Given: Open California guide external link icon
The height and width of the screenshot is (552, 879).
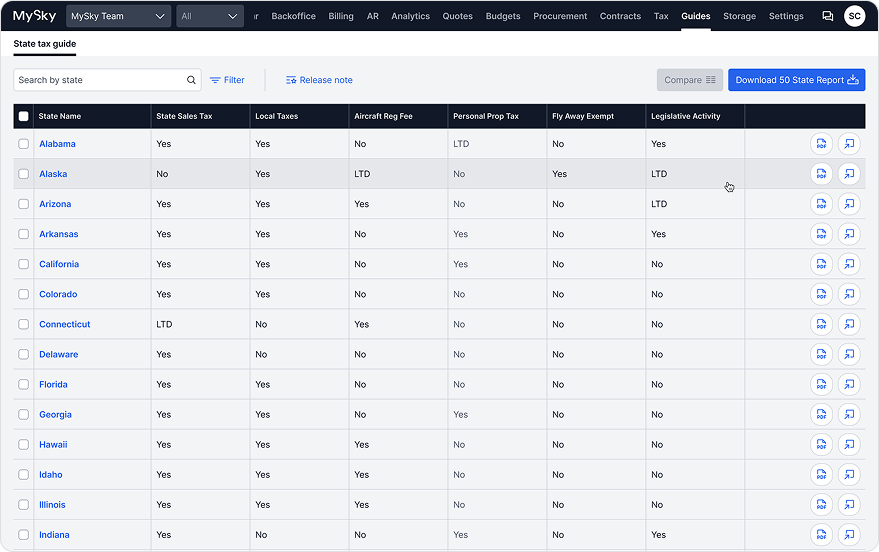Looking at the screenshot, I should click(849, 264).
